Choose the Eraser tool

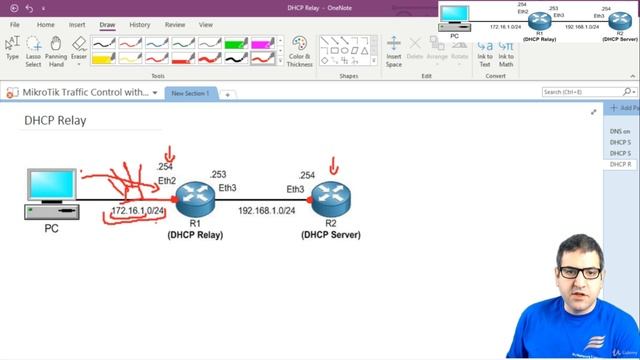pyautogui.click(x=79, y=47)
